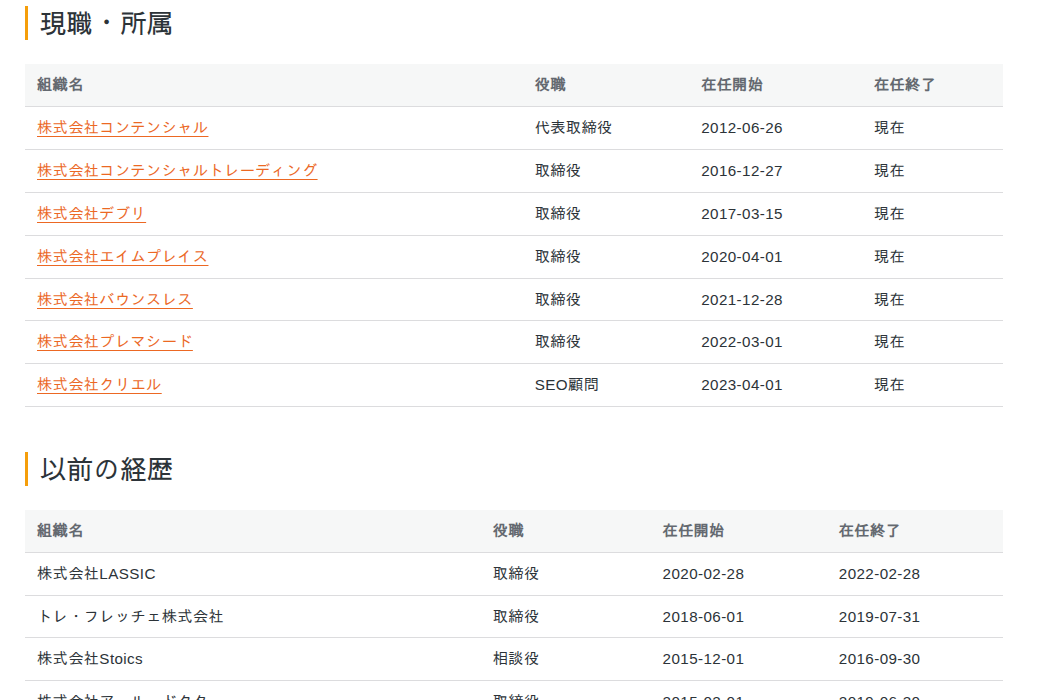Screen dimensions: 1041x700
Task: Select the end date 2022-02-28
Action: click(x=879, y=574)
